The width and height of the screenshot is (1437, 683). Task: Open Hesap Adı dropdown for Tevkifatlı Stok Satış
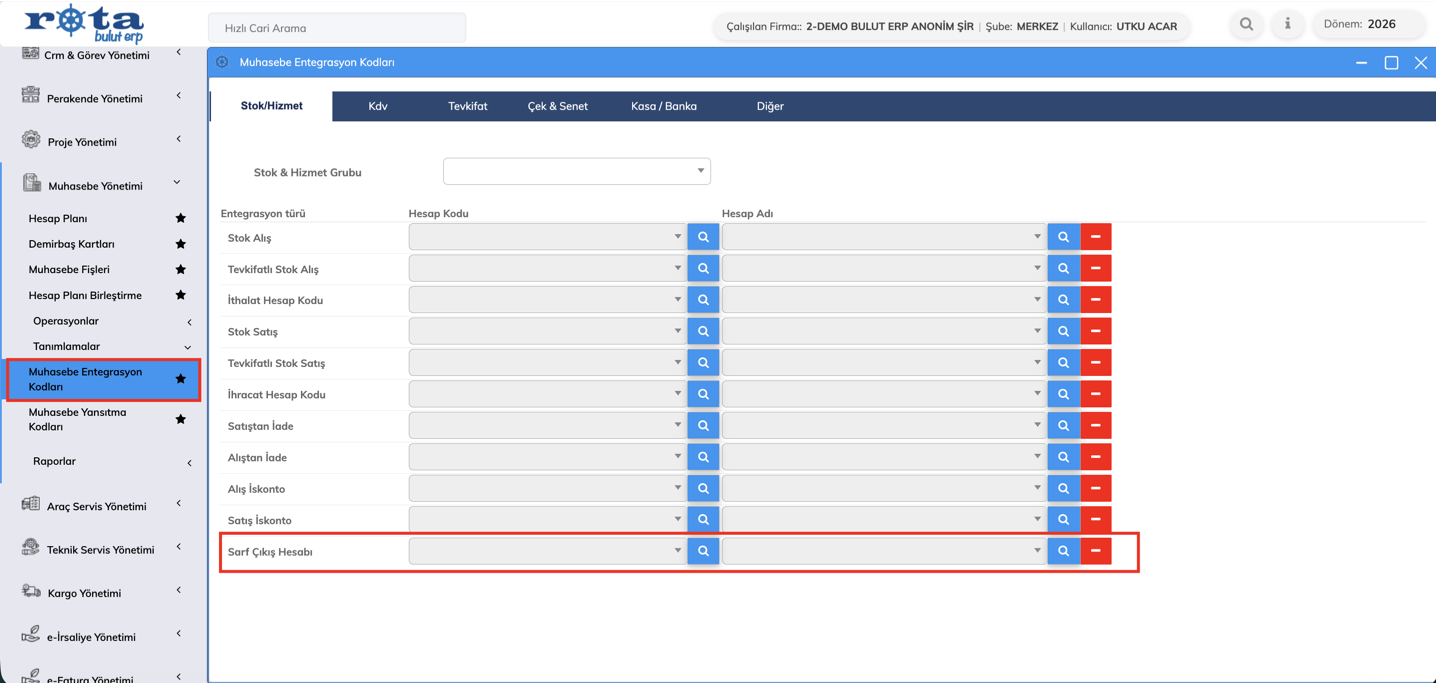(x=883, y=362)
